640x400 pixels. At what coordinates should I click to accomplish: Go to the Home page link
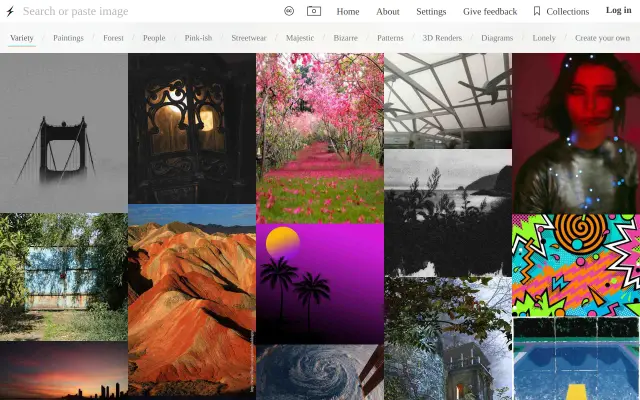(348, 11)
